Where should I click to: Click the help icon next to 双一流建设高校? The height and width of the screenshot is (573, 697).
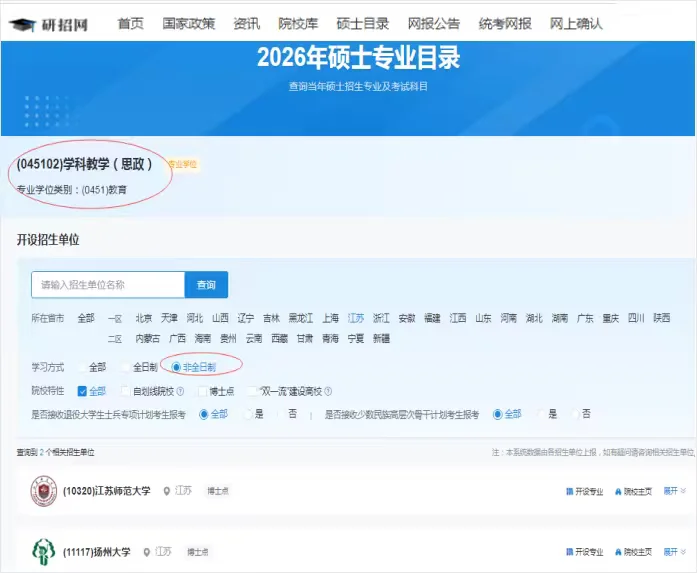click(x=328, y=391)
